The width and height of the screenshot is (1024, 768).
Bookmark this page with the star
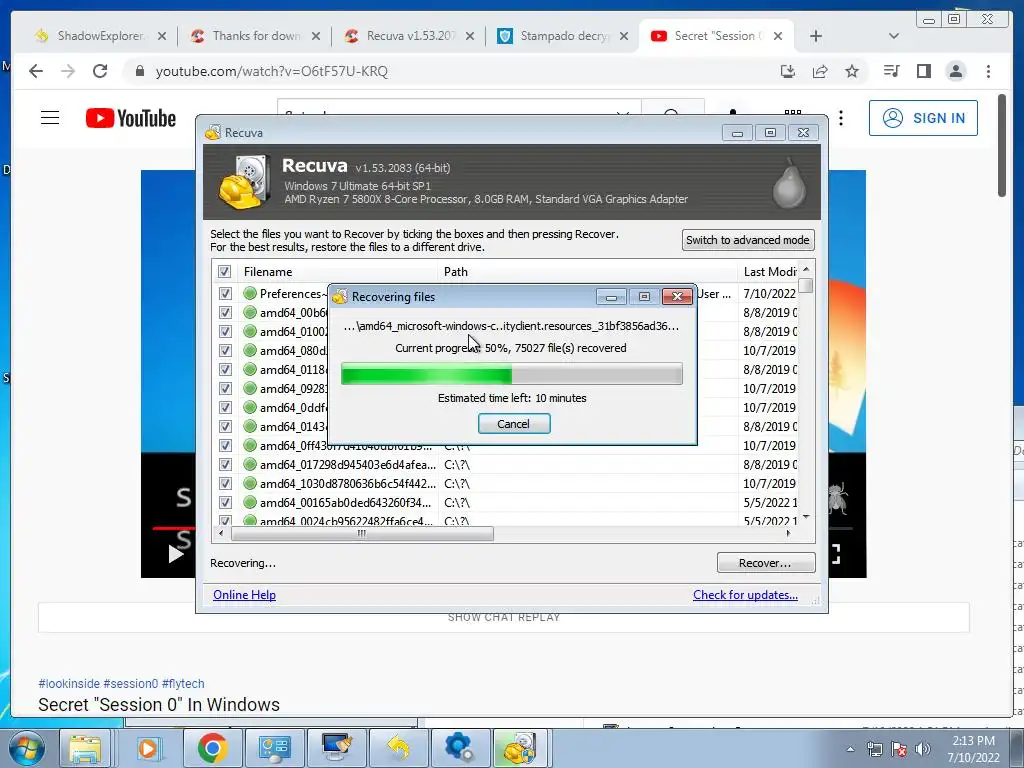click(852, 71)
